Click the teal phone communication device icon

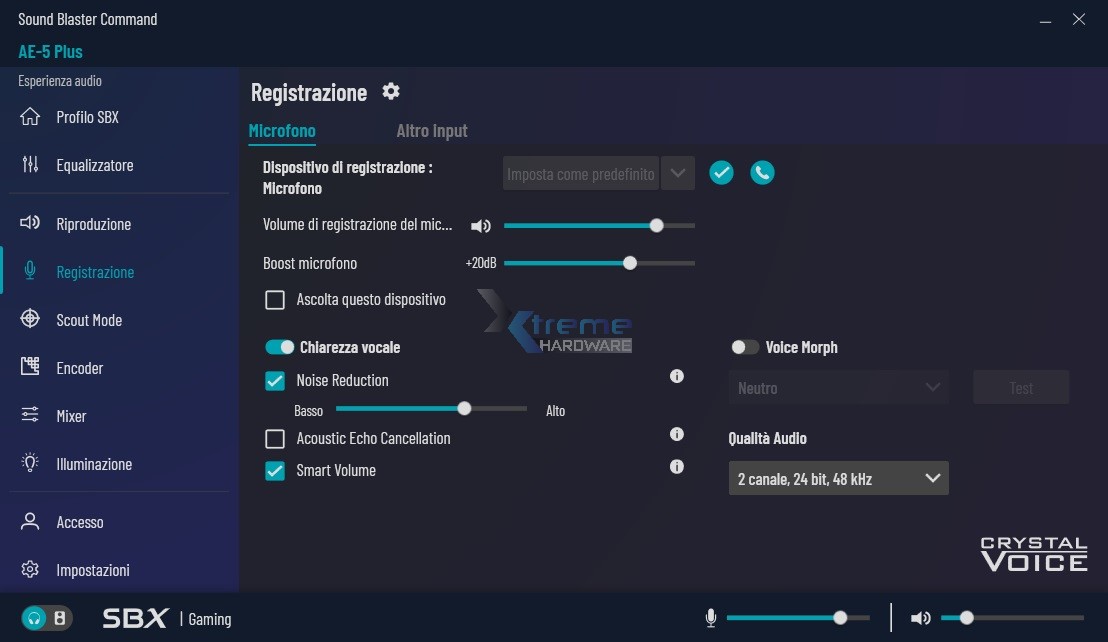click(762, 173)
